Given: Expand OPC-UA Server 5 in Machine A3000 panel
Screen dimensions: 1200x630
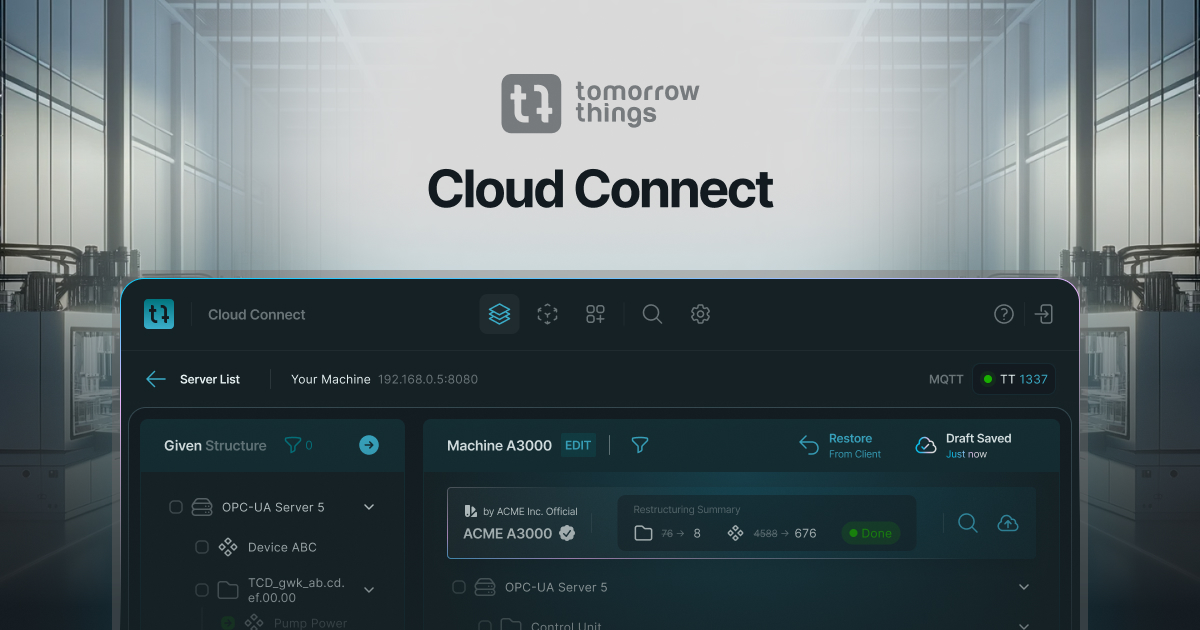Looking at the screenshot, I should (x=1023, y=587).
